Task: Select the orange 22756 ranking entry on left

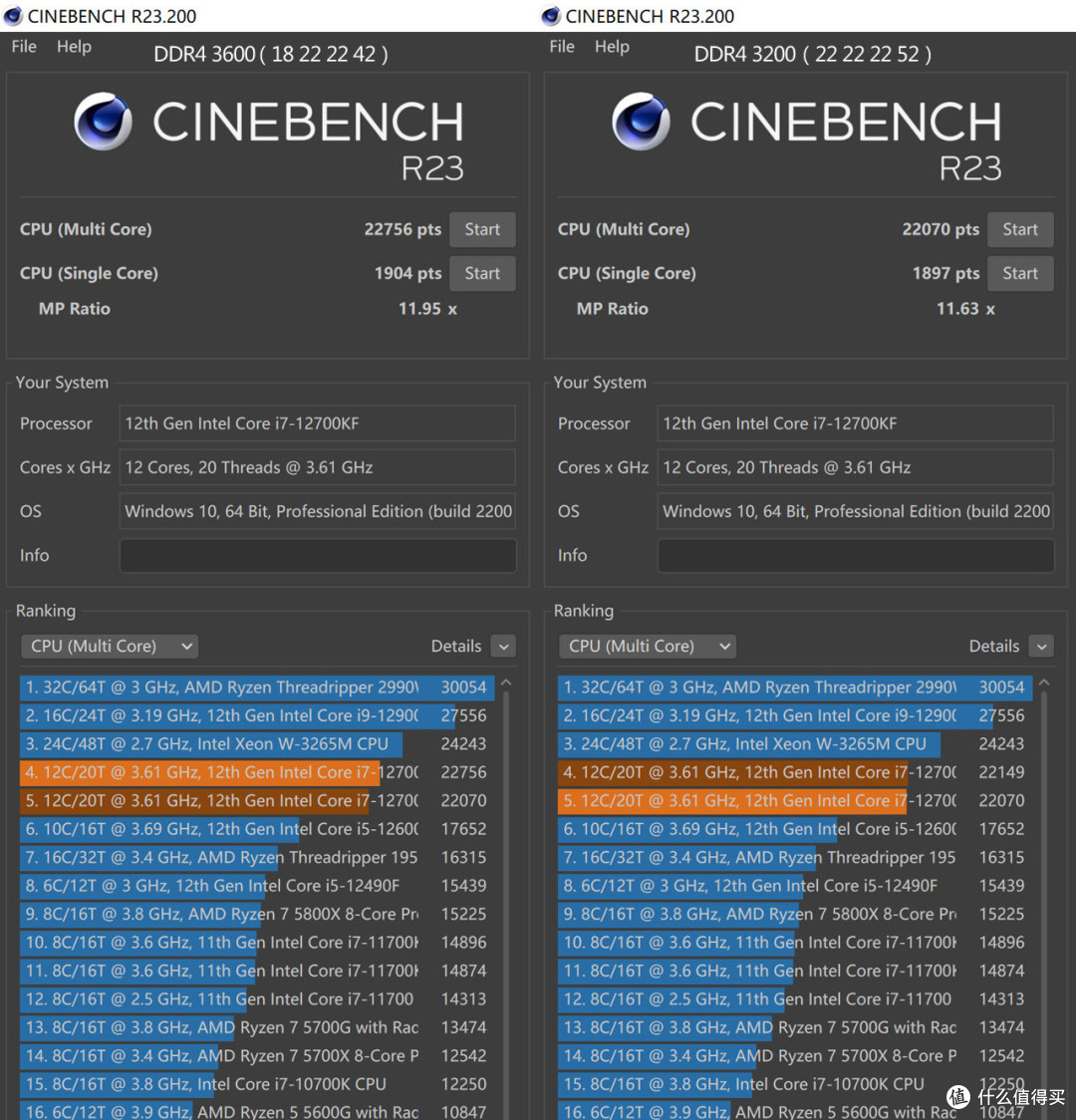Action: coord(257,772)
